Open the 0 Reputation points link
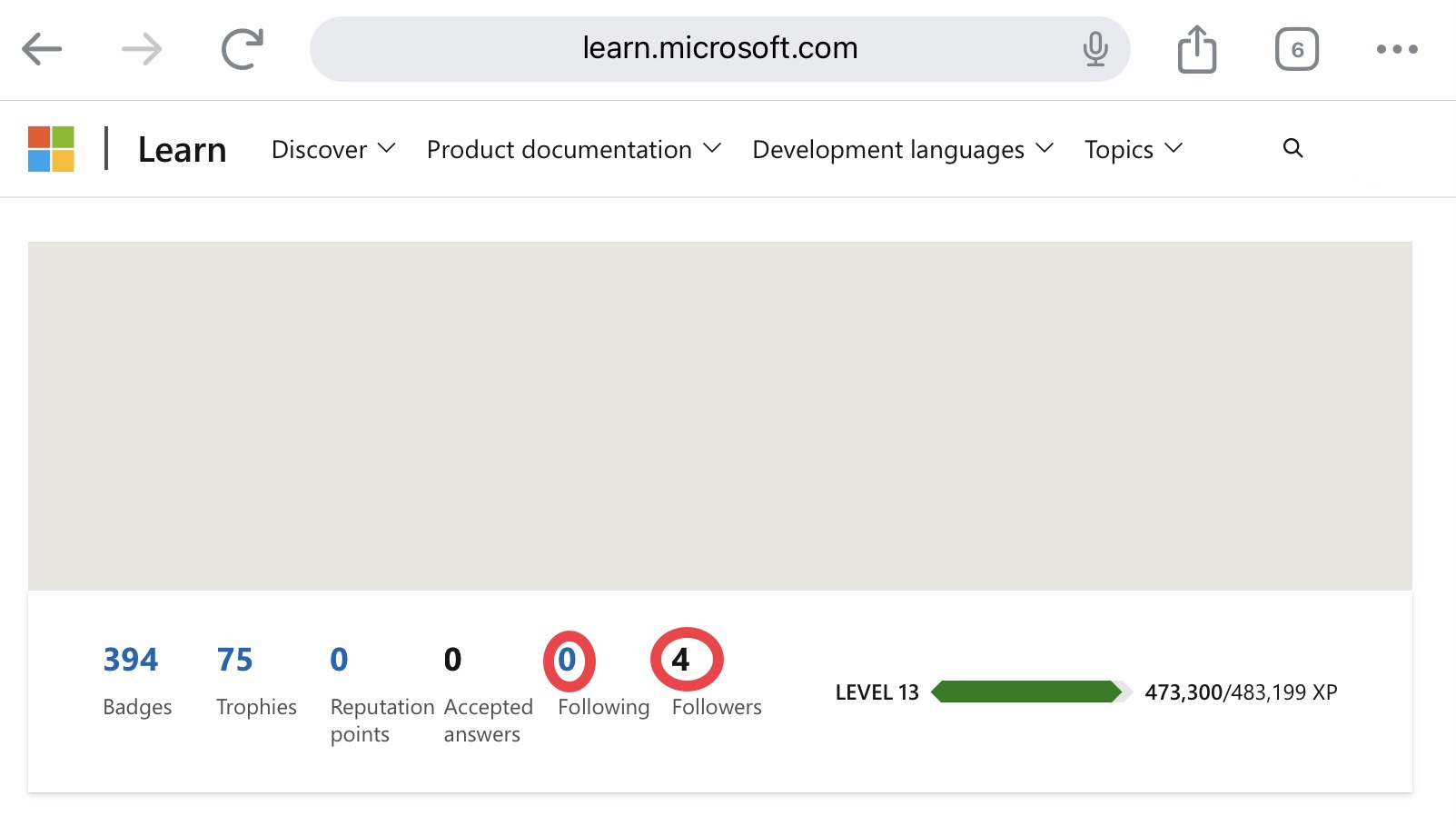The image size is (1456, 826). click(x=340, y=660)
